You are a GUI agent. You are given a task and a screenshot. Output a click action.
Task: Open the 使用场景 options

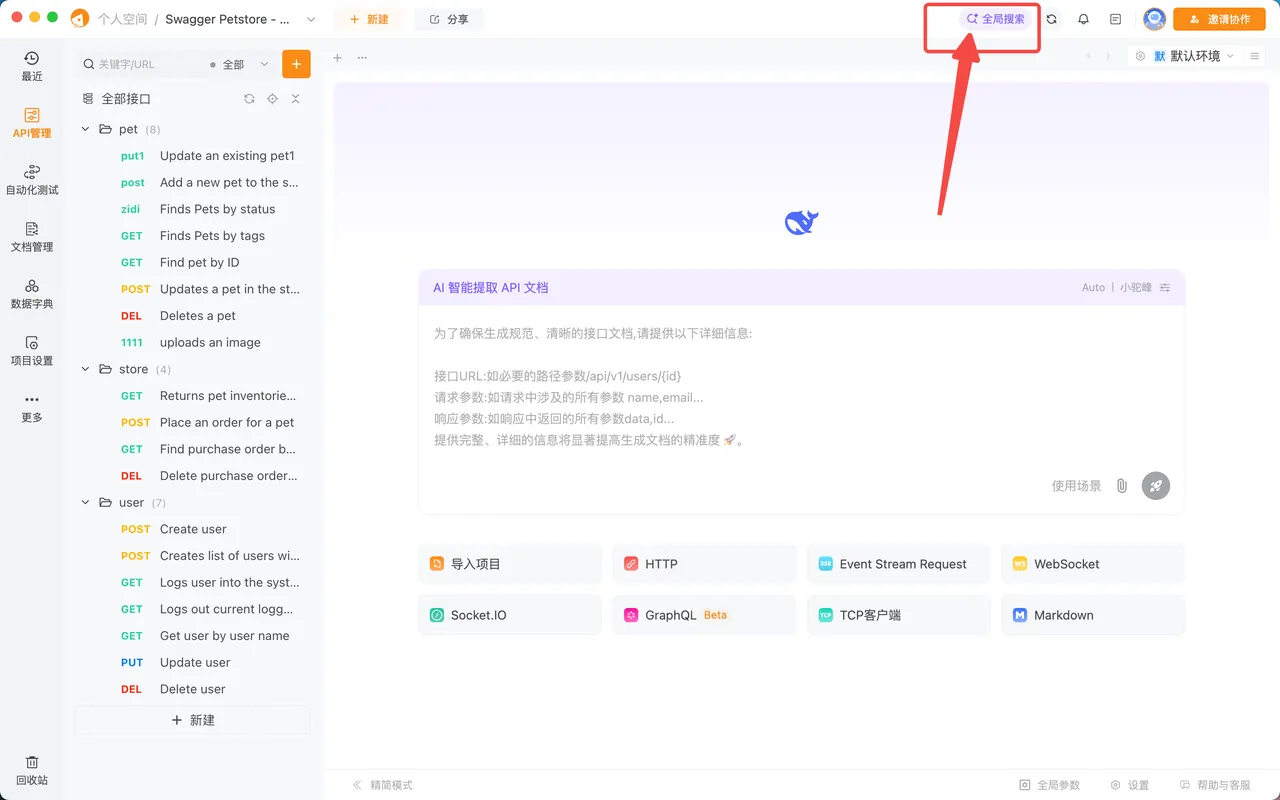tap(1076, 486)
